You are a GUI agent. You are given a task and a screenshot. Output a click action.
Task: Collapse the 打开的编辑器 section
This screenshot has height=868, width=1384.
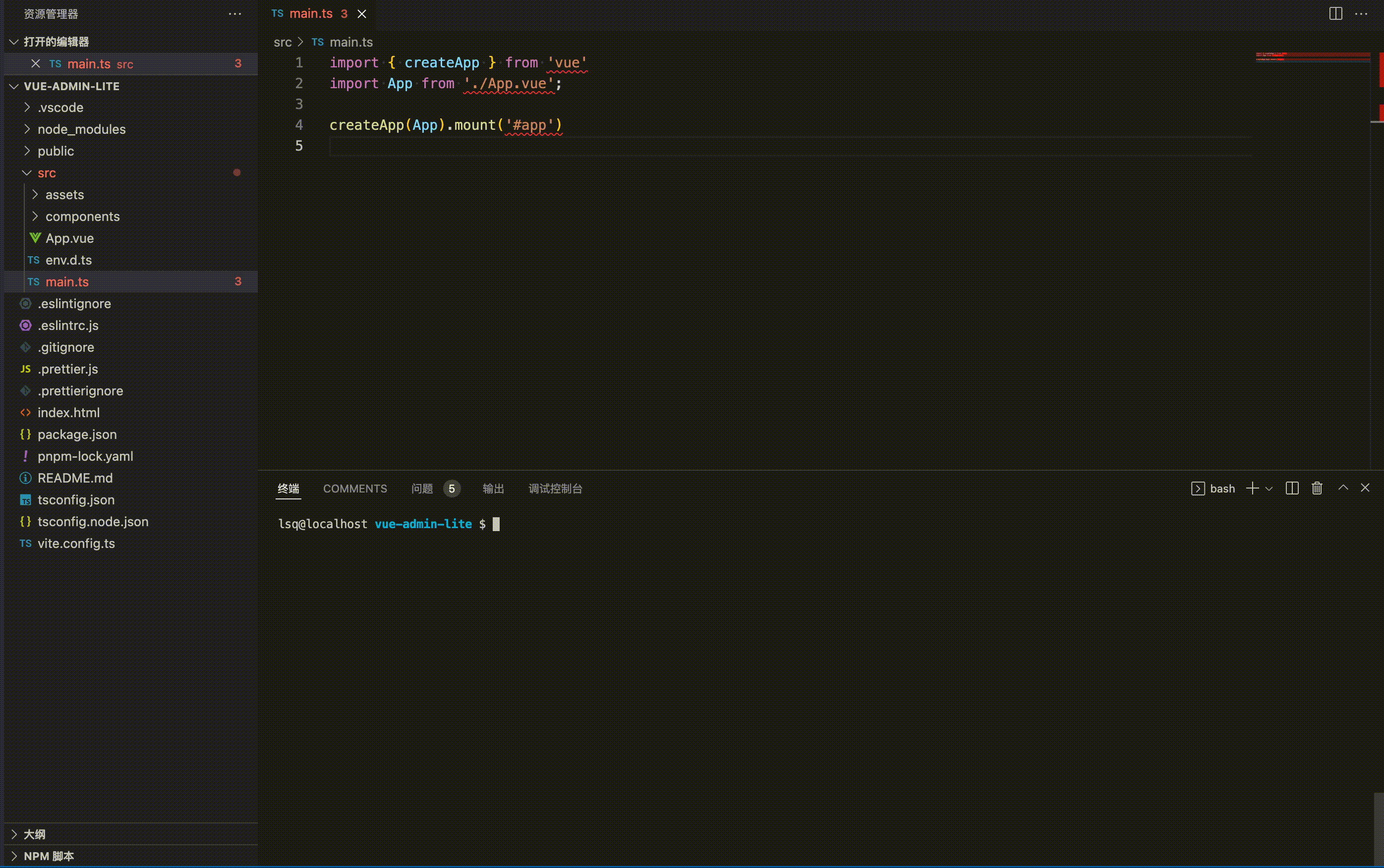coord(131,42)
